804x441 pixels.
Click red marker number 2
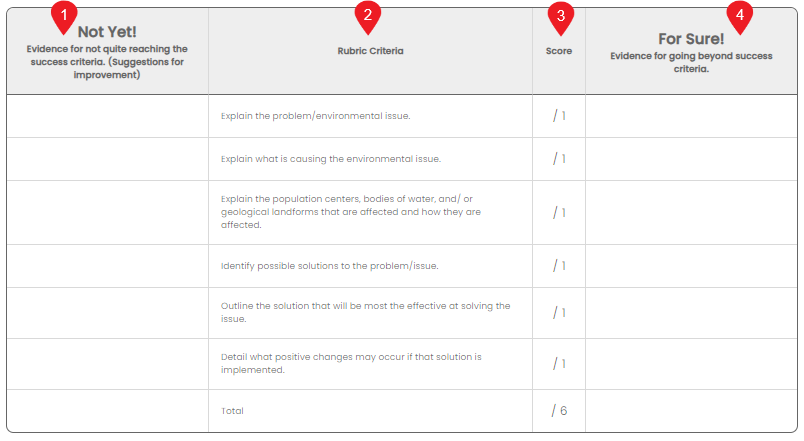[368, 16]
